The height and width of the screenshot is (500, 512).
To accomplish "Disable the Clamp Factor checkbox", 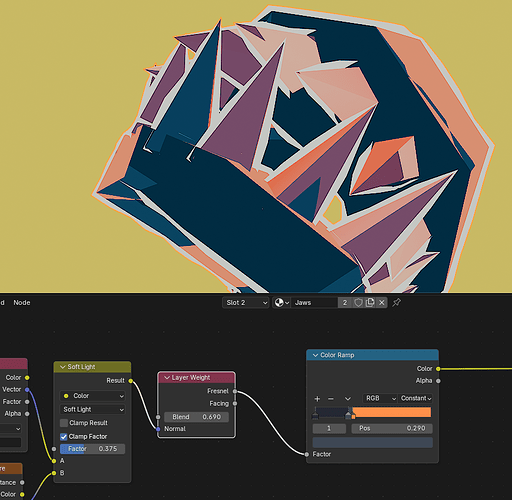I will point(64,437).
